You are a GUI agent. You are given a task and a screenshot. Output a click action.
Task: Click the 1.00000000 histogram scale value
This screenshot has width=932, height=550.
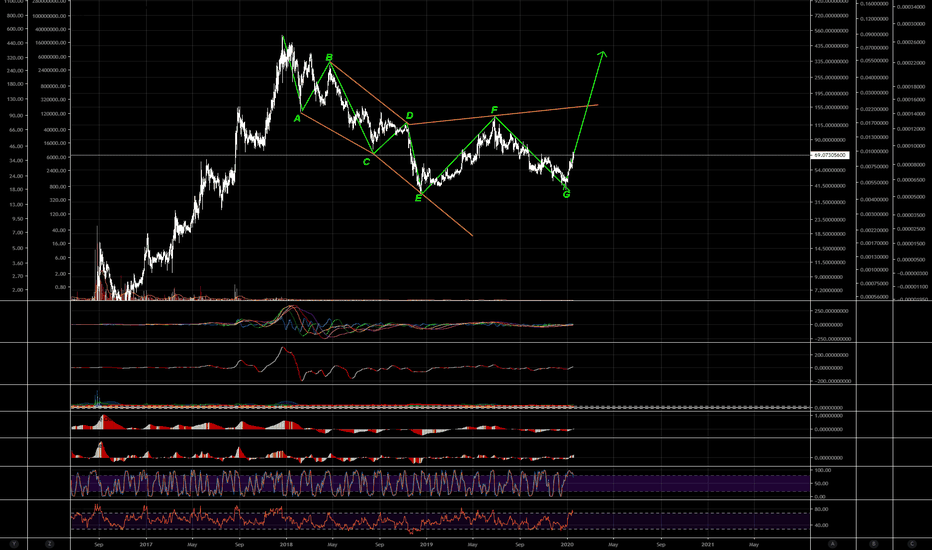click(828, 416)
